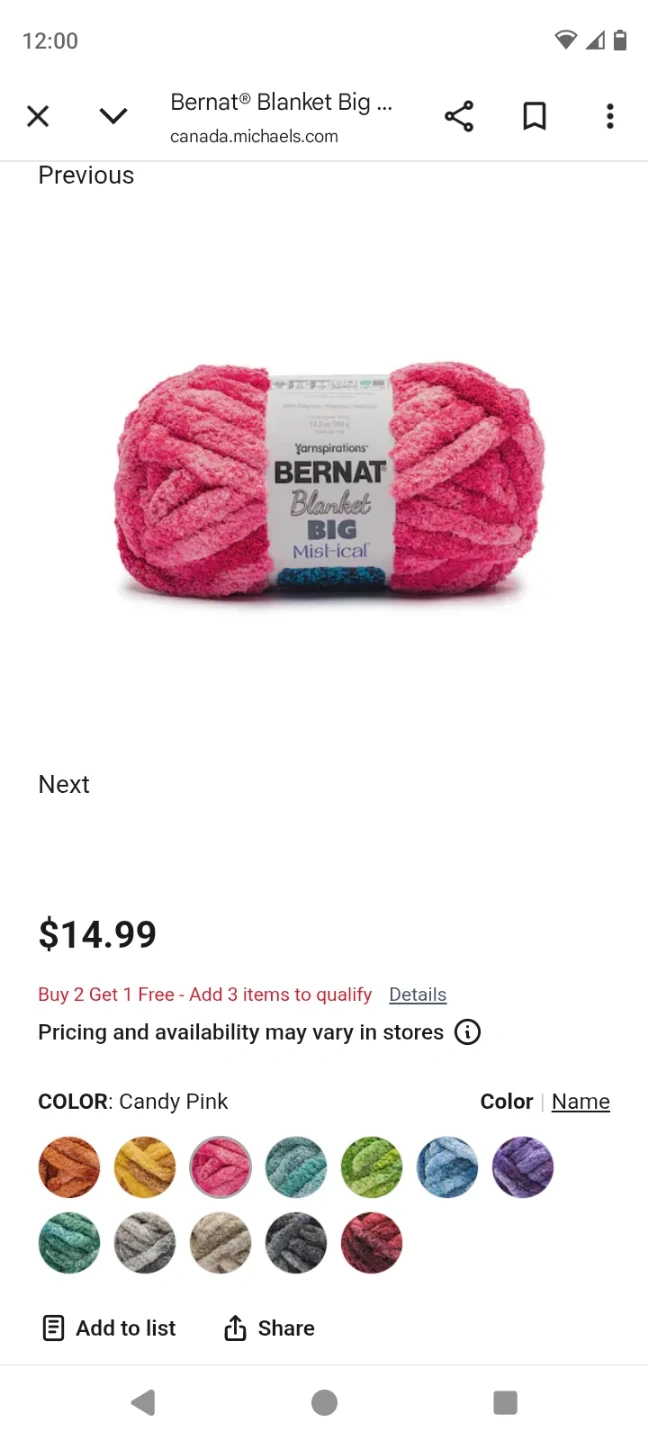Pick the purple yarn color swatch
The height and width of the screenshot is (1440, 648).
pyautogui.click(x=523, y=1167)
